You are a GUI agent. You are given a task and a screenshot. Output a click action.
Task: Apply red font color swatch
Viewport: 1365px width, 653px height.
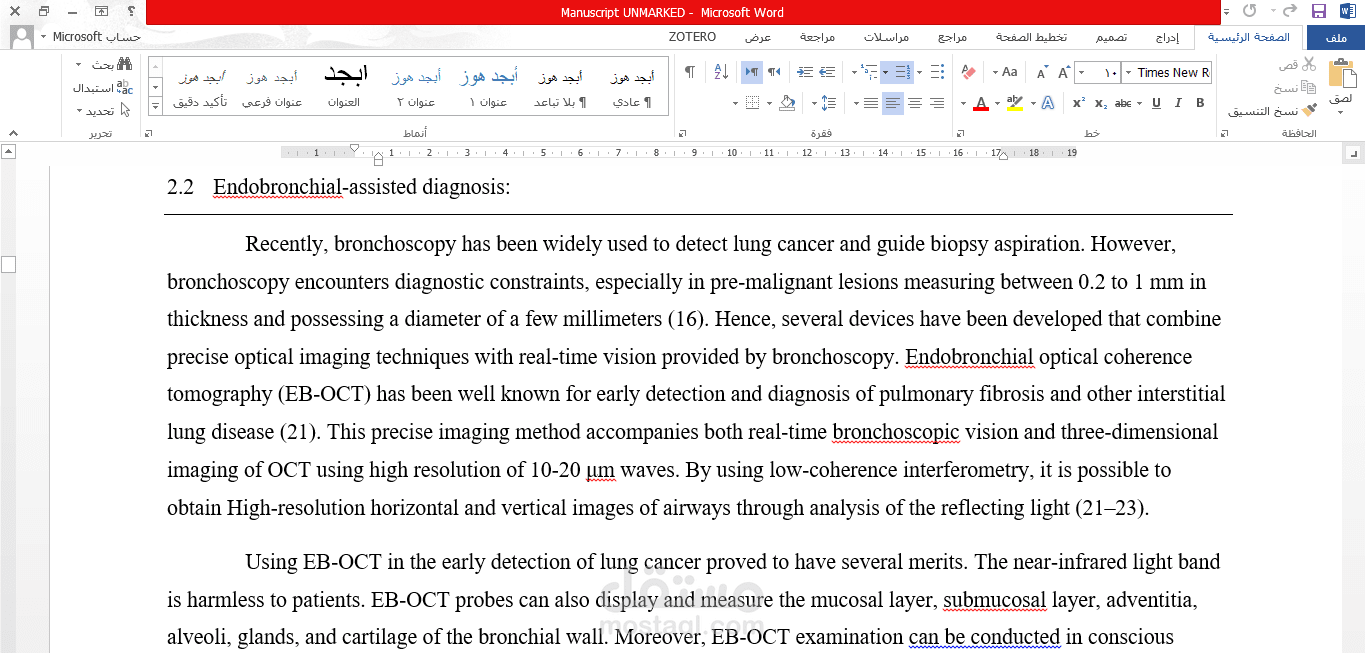tap(980, 103)
